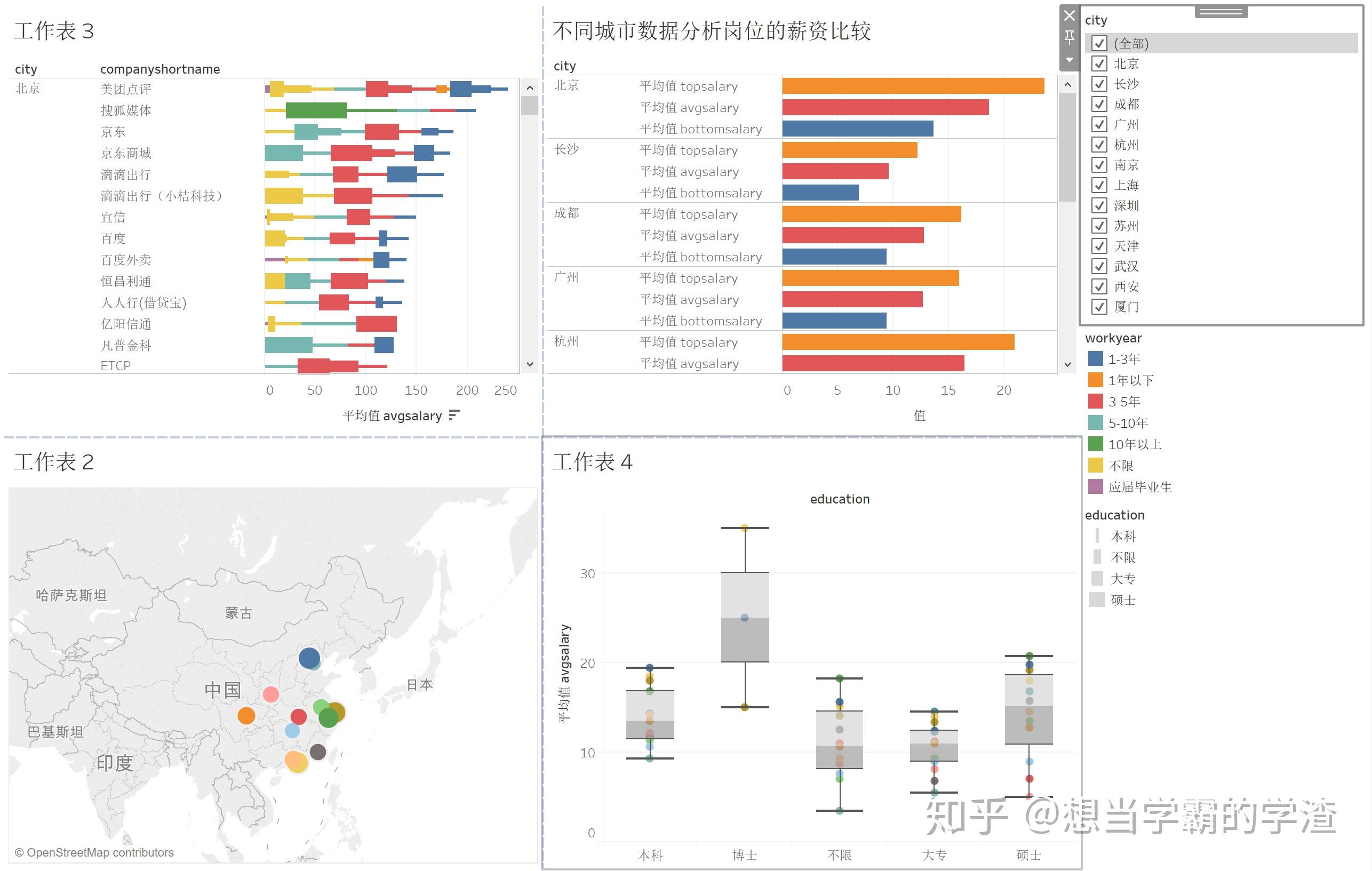
Task: Click down arrow of company list scrollbar
Action: coord(529,365)
